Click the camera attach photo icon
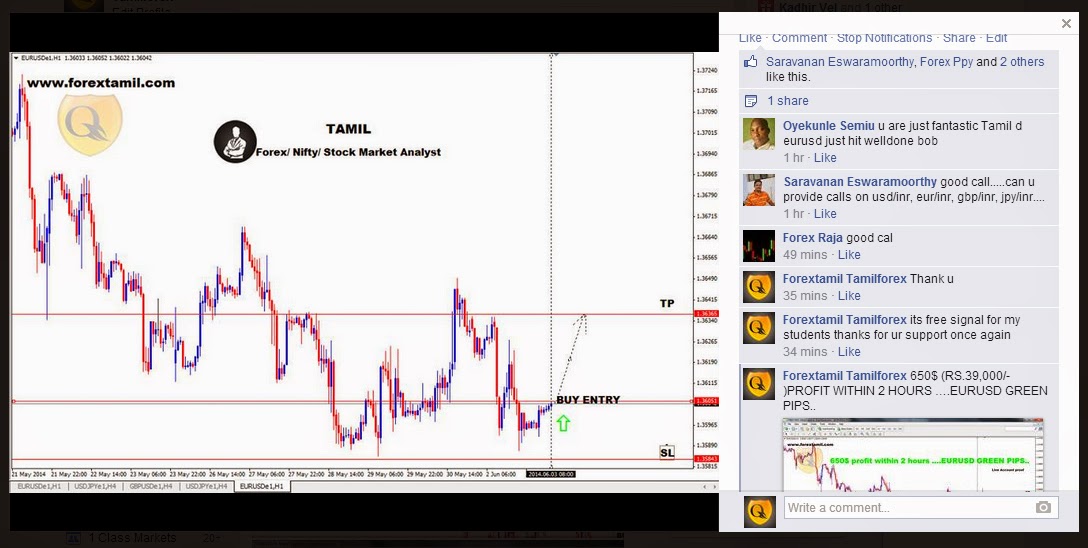 1043,508
